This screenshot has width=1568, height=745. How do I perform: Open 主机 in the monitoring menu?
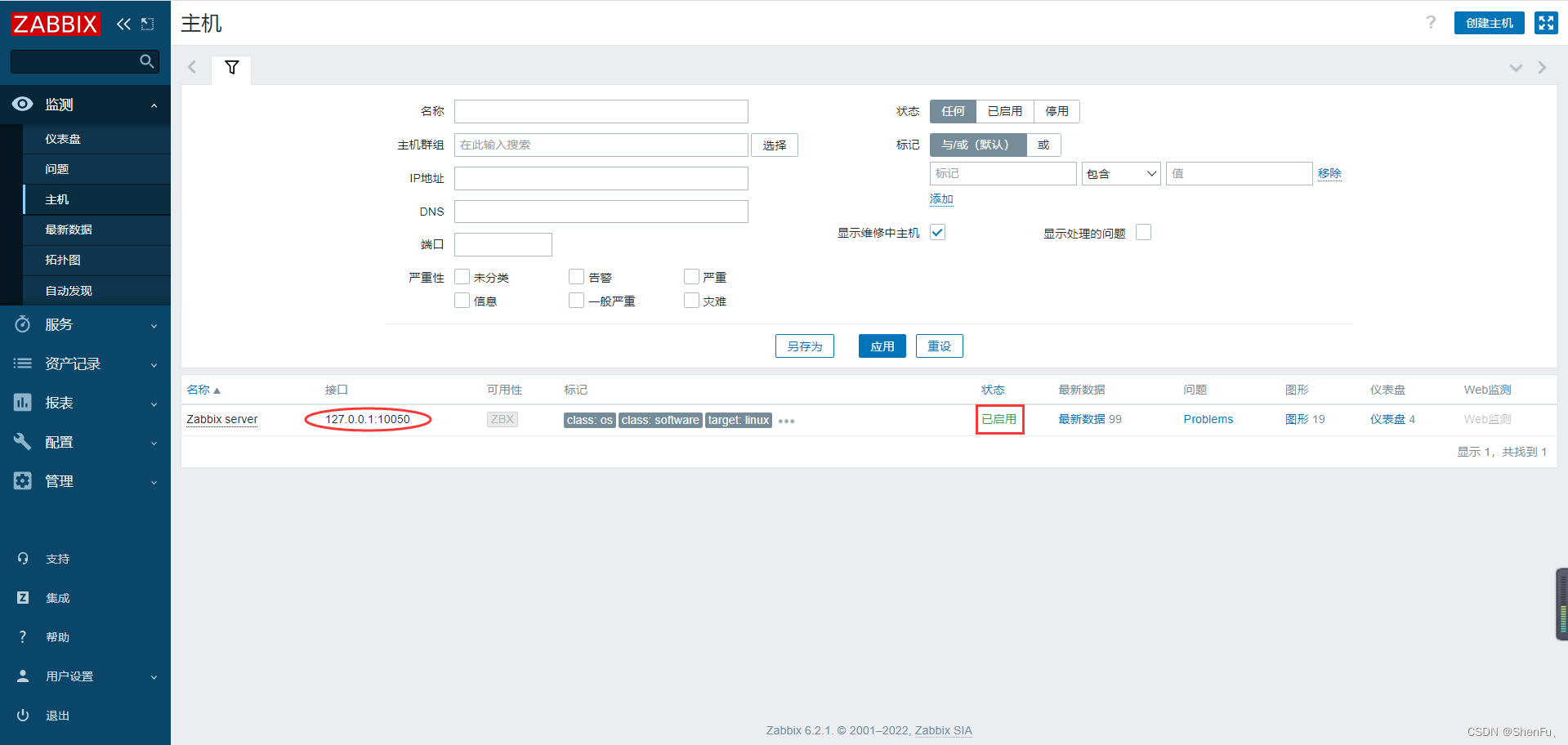(x=57, y=199)
